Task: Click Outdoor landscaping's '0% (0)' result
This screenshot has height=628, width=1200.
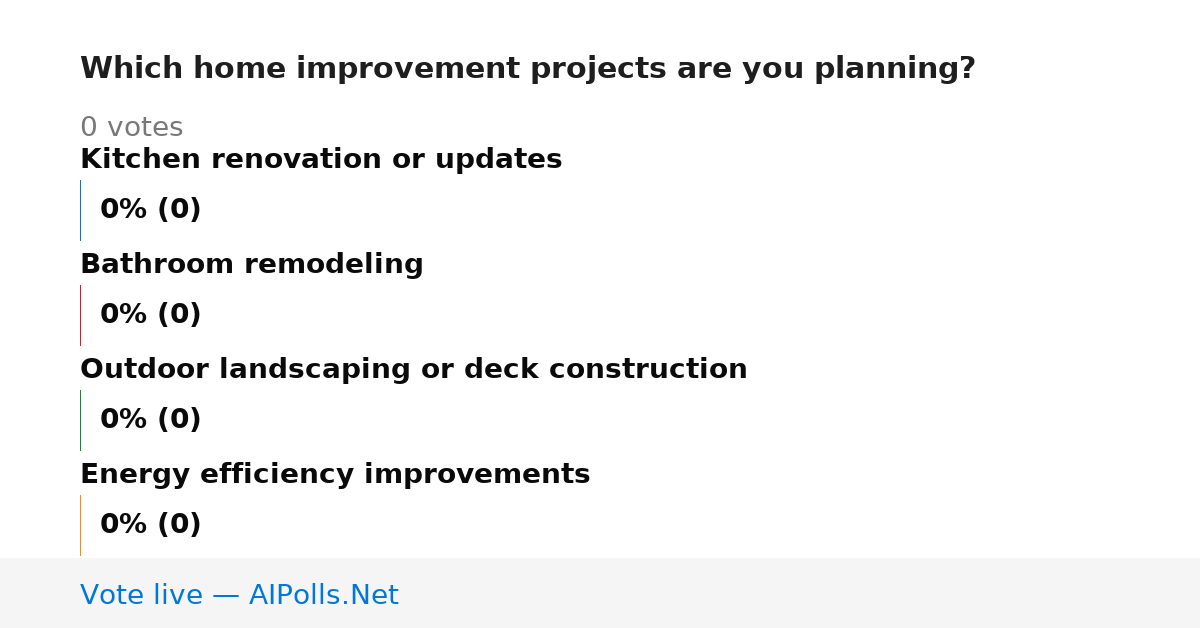Action: click(150, 420)
